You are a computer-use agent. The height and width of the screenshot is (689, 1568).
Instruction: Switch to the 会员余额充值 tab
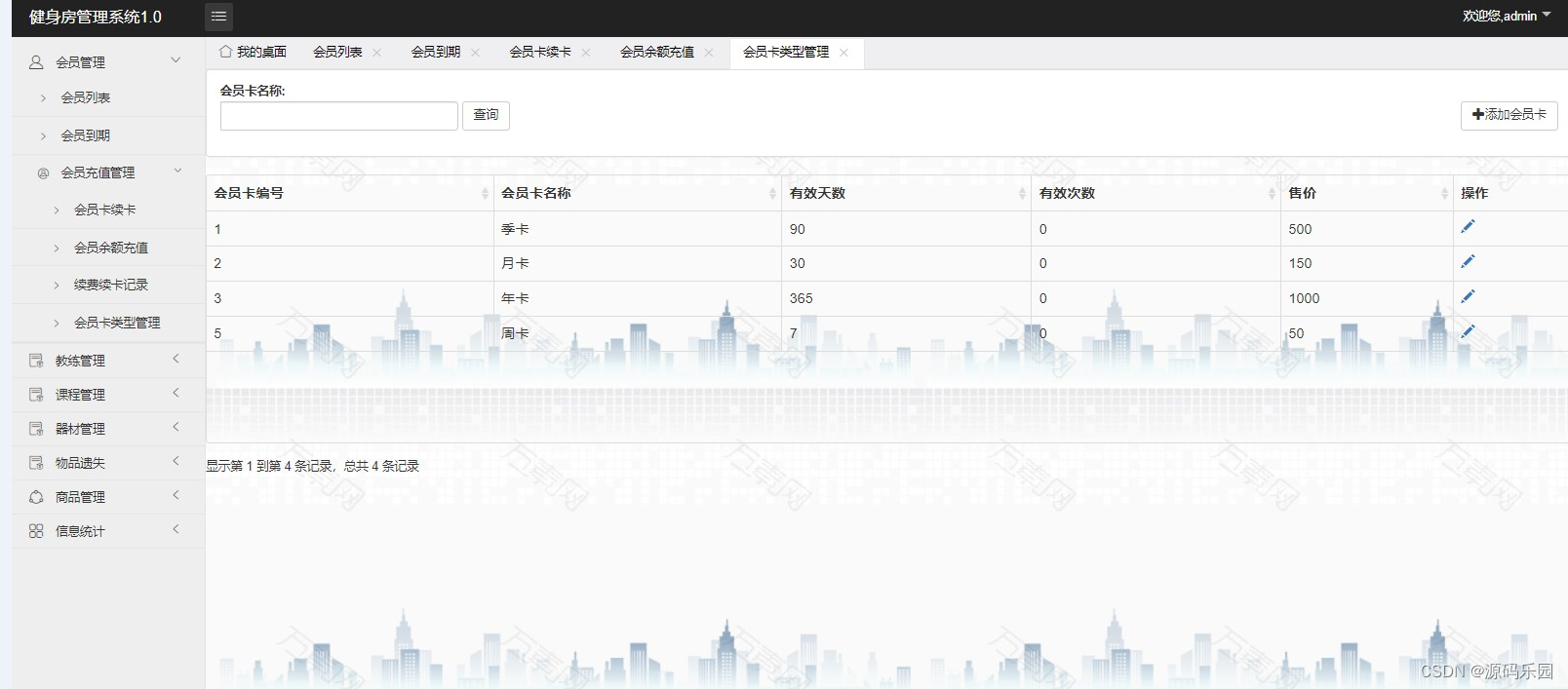pos(657,53)
